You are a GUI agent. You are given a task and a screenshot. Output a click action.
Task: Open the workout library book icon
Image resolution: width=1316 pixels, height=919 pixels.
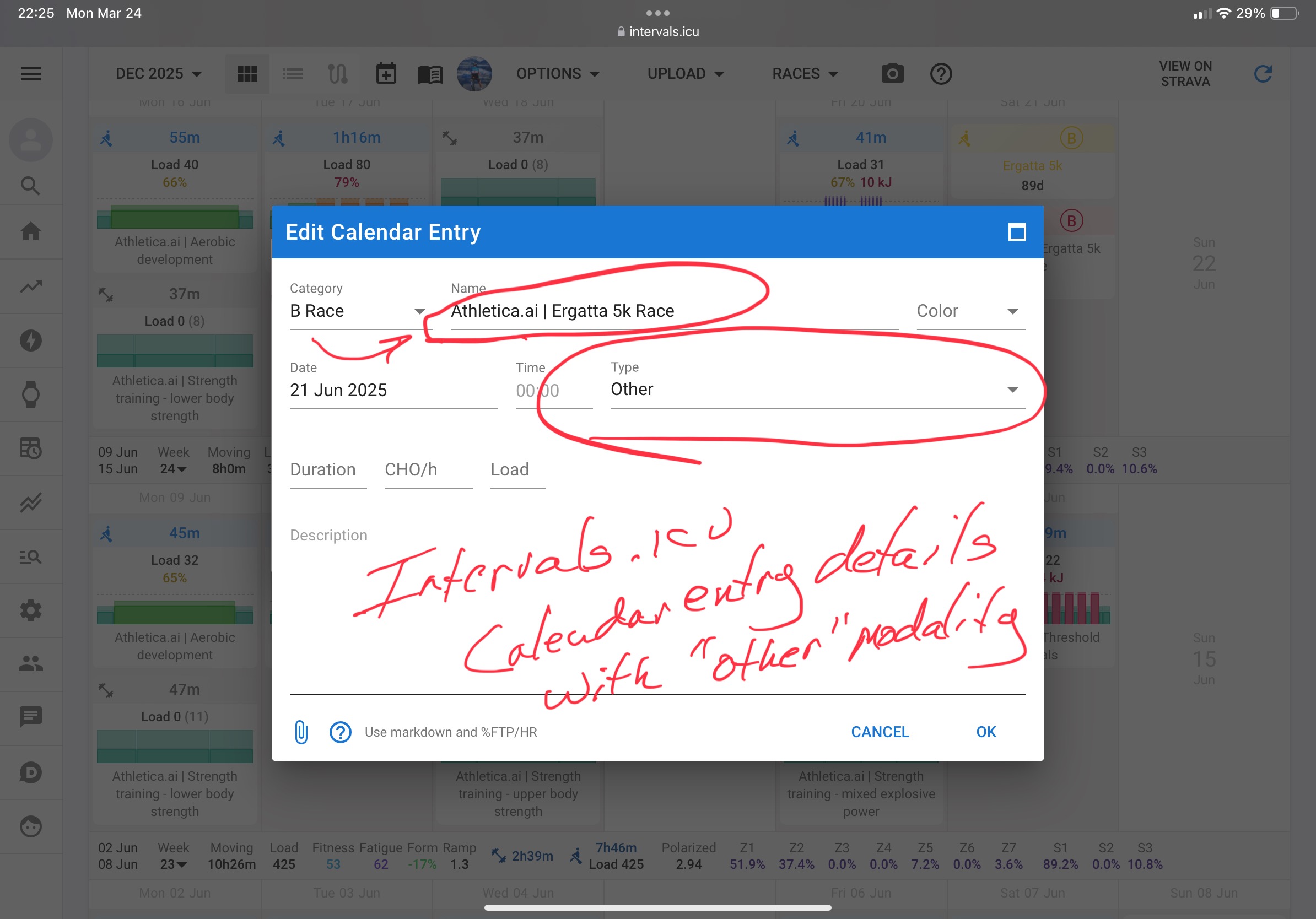point(430,73)
